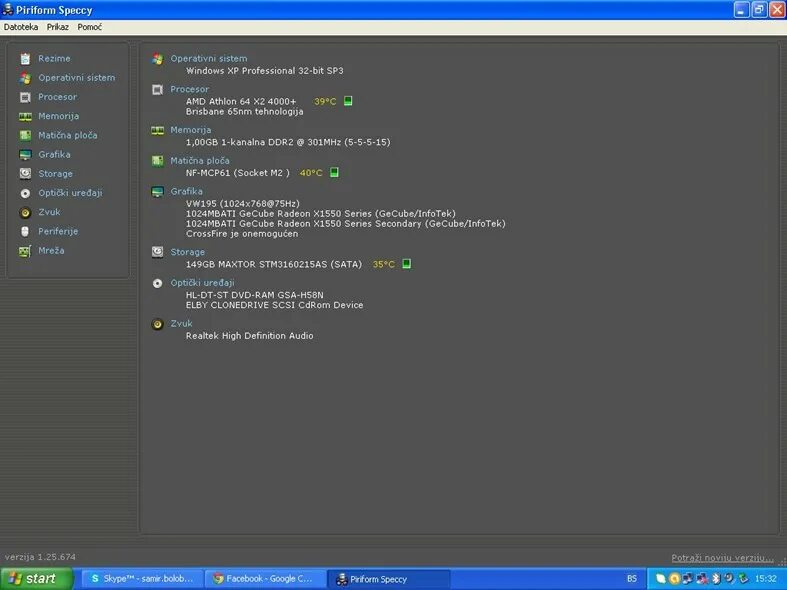
Task: Click the text Brisbane 65nm tehnologija
Action: click(244, 111)
